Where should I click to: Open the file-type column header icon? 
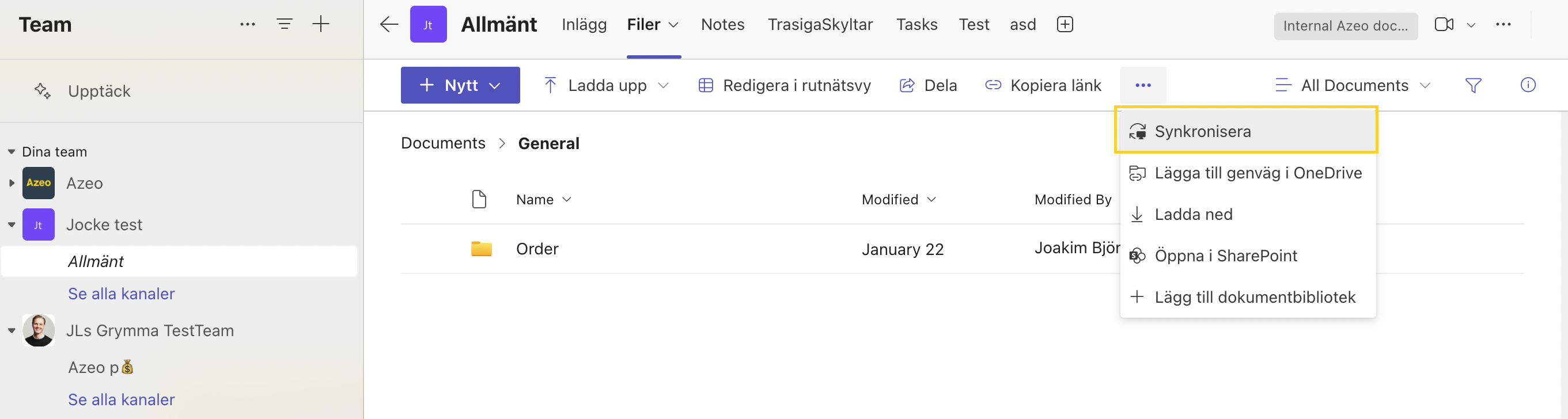click(479, 199)
